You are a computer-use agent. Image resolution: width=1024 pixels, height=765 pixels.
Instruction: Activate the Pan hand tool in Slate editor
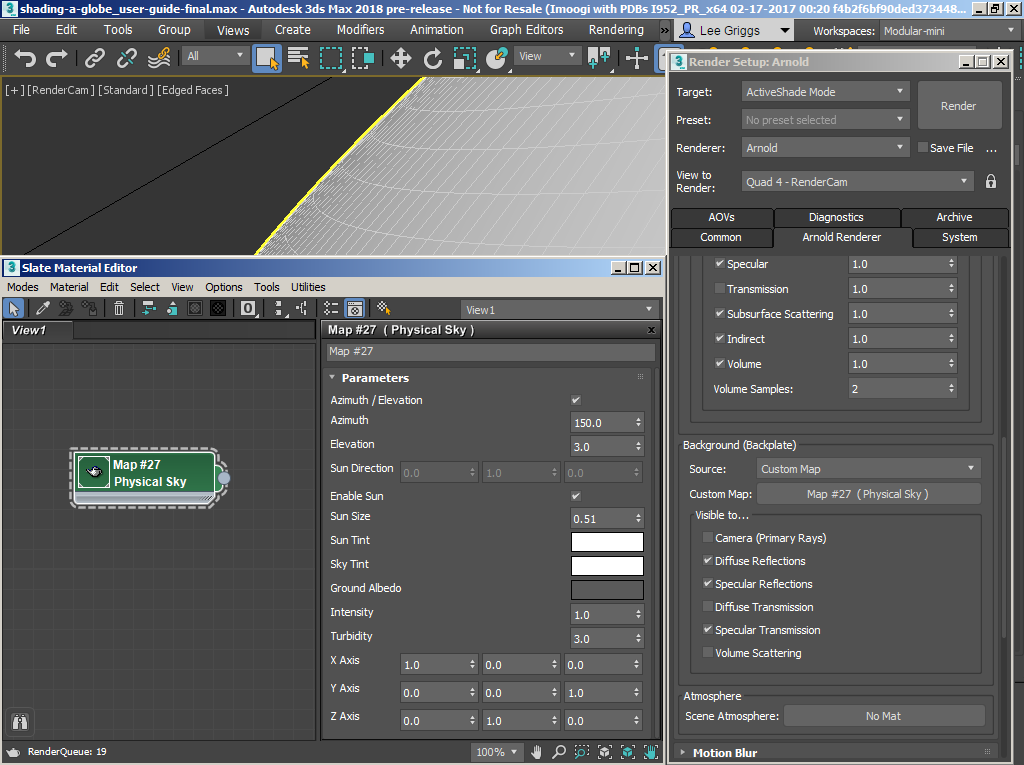coord(537,752)
